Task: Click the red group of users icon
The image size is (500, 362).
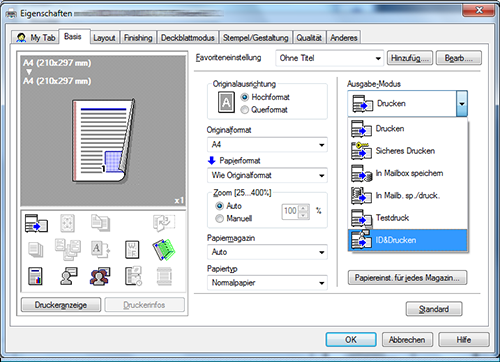Action: (x=100, y=276)
